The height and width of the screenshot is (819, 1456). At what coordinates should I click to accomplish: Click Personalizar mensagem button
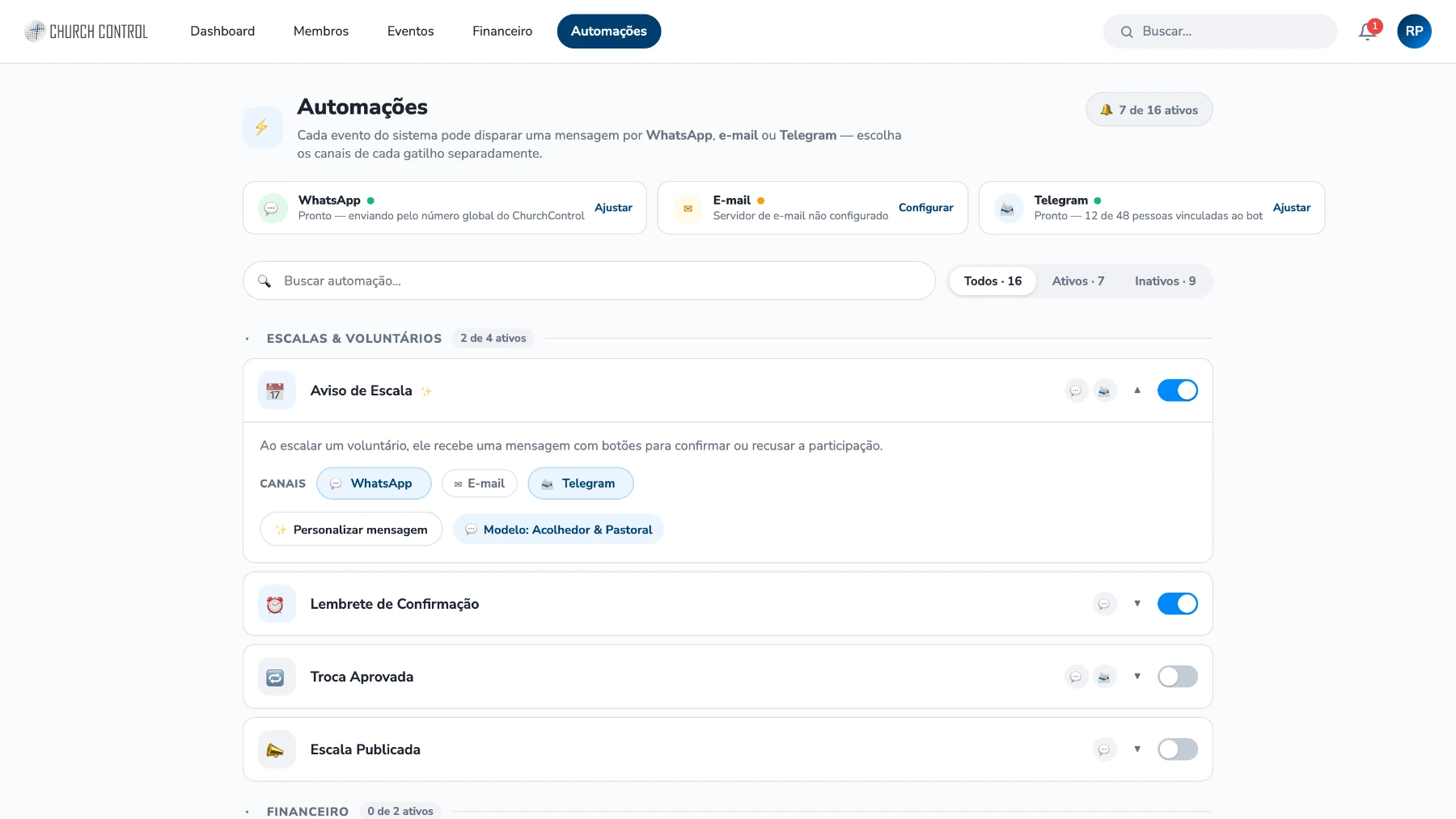point(351,530)
